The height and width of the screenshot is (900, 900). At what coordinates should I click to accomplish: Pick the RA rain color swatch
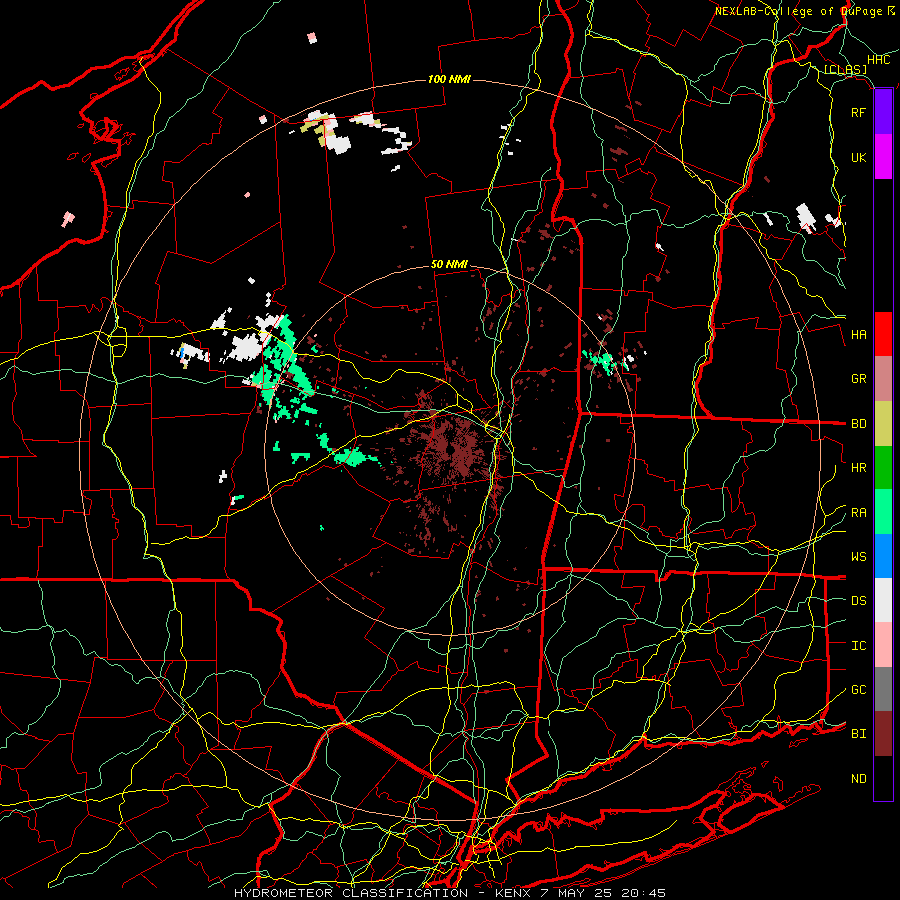pyautogui.click(x=883, y=512)
